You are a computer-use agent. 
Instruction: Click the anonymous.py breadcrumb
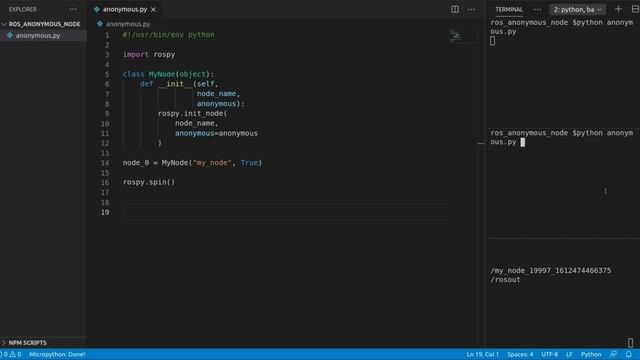click(128, 24)
